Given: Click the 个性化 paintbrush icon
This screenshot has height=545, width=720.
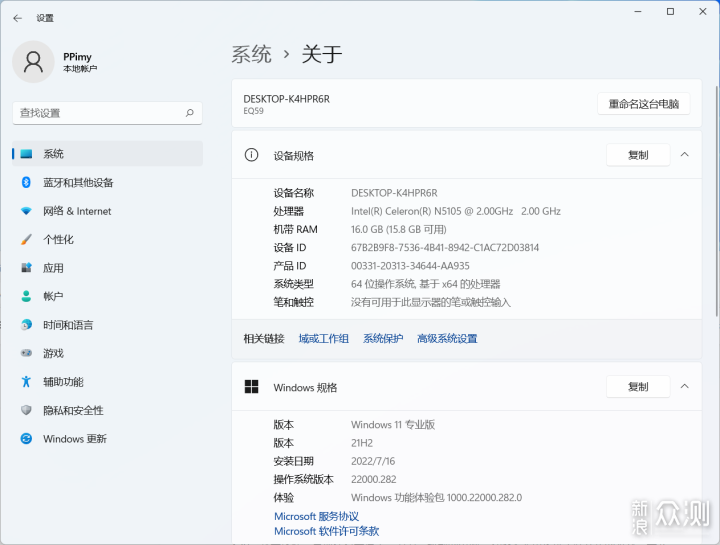Looking at the screenshot, I should coord(26,239).
